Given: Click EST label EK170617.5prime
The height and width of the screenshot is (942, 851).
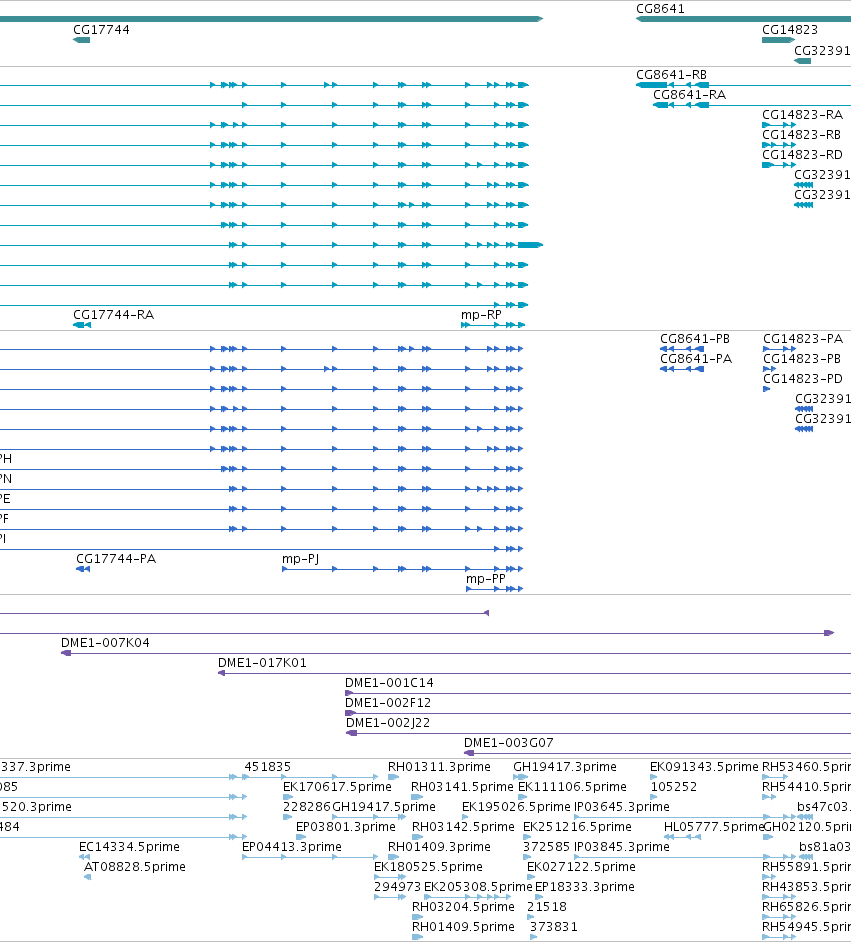Looking at the screenshot, I should (x=337, y=786).
